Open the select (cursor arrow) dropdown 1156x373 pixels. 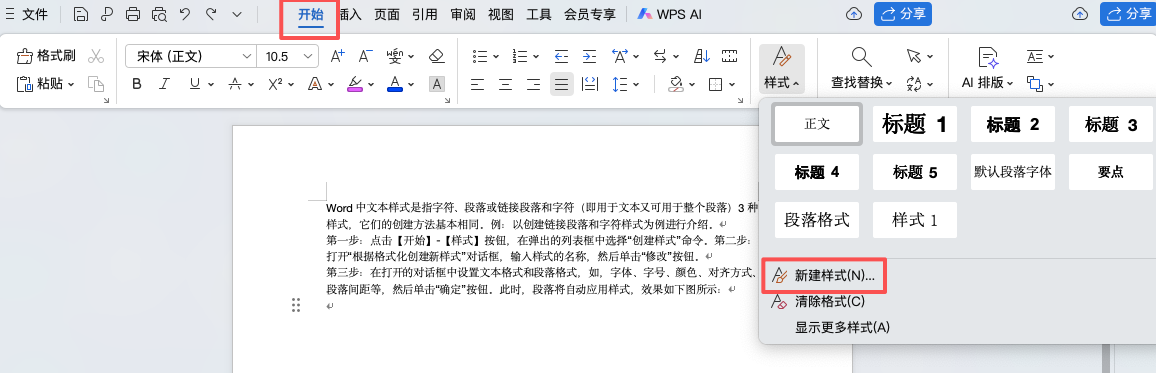click(x=919, y=56)
